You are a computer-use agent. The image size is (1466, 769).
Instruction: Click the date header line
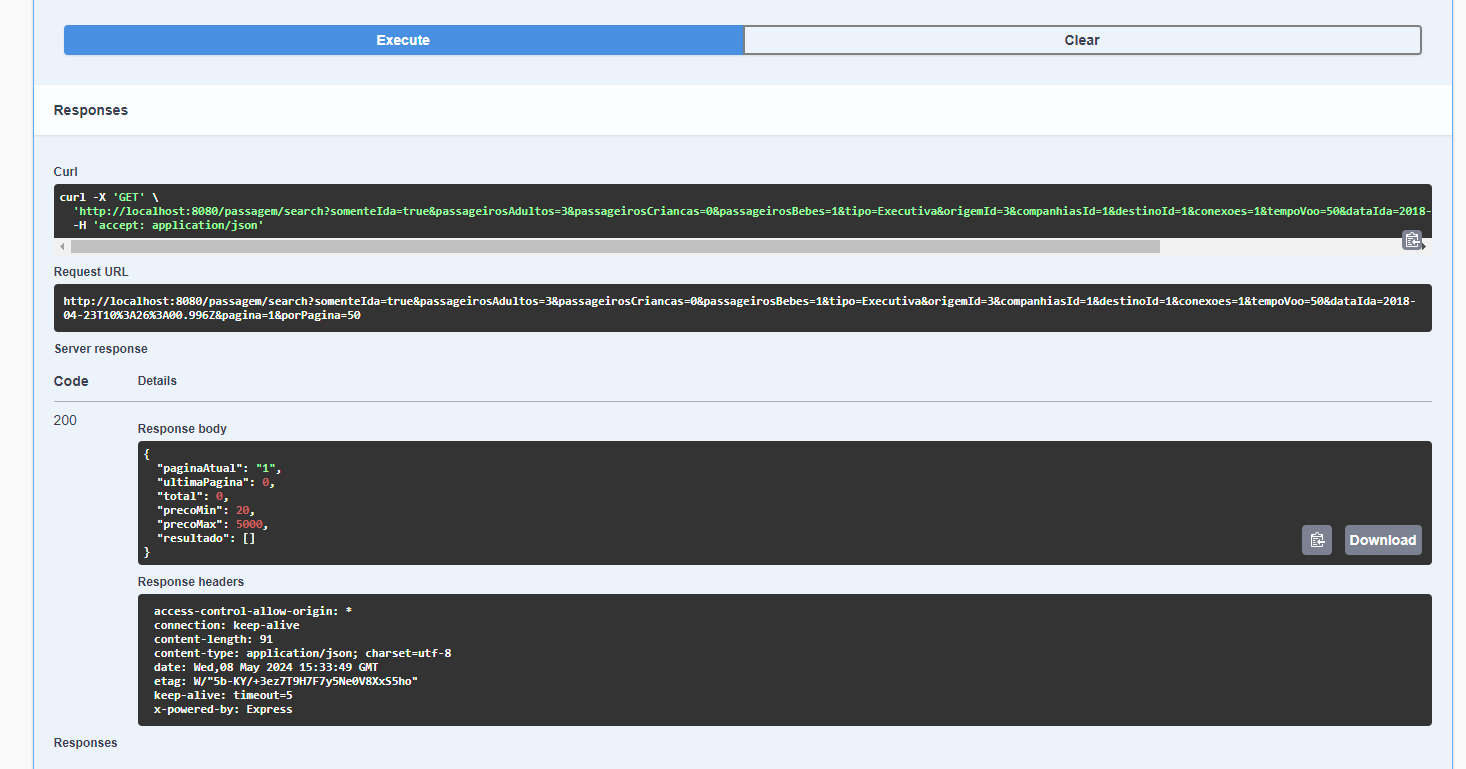266,667
